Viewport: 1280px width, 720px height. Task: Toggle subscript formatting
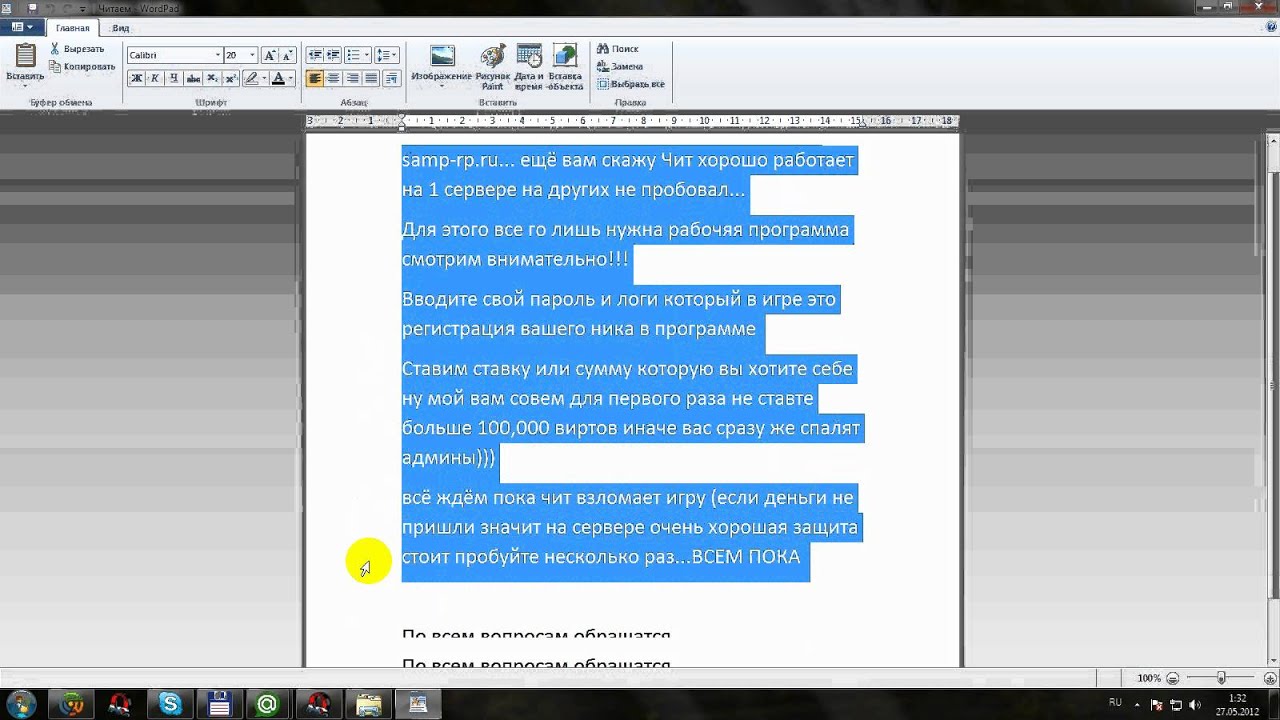(212, 78)
